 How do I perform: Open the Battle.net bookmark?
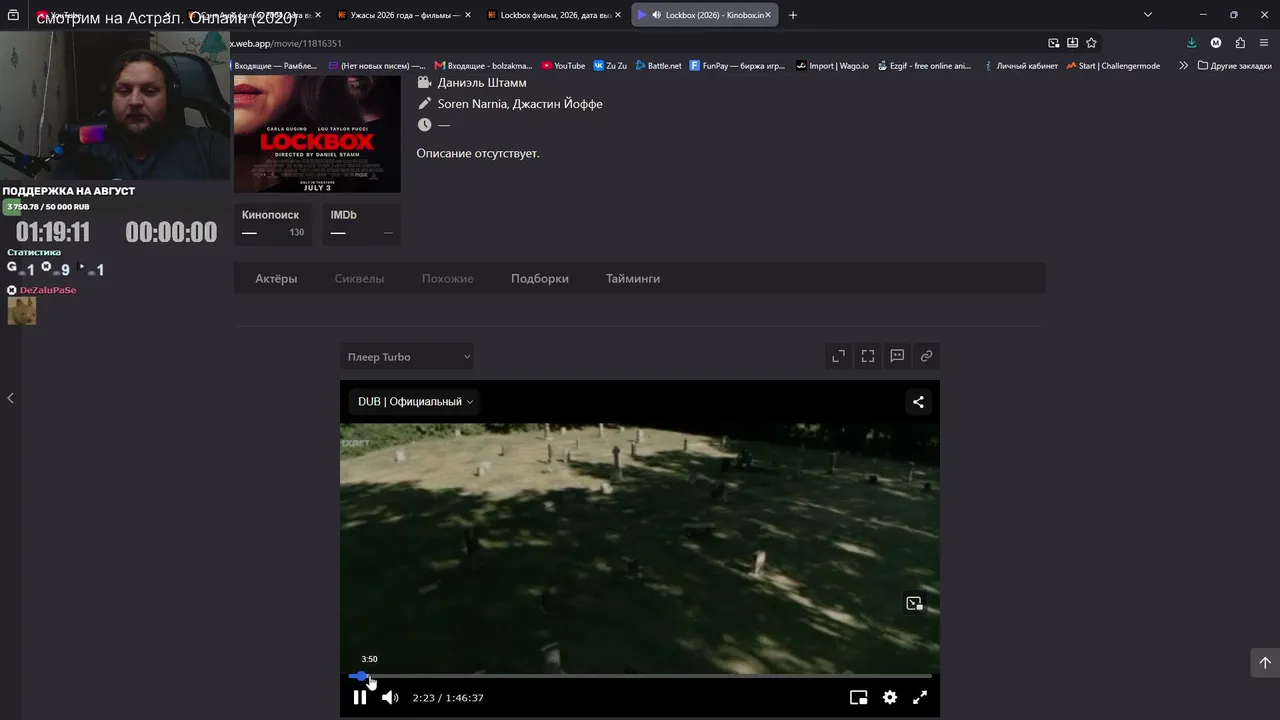658,66
